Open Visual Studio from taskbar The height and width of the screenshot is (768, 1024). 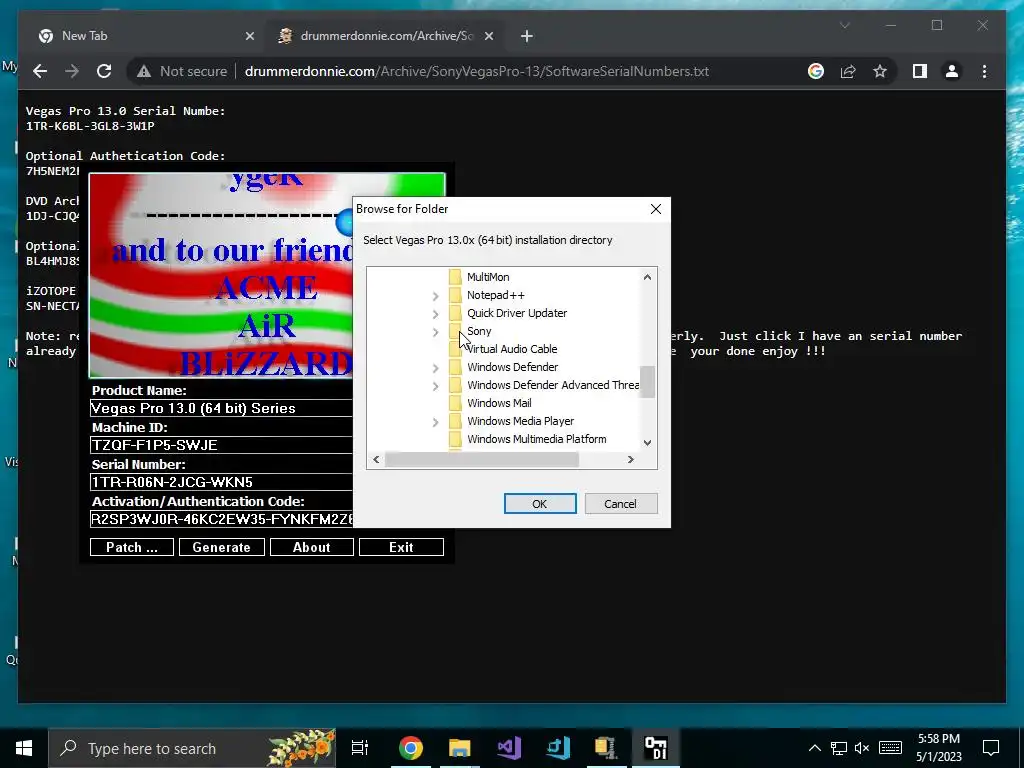pyautogui.click(x=509, y=748)
